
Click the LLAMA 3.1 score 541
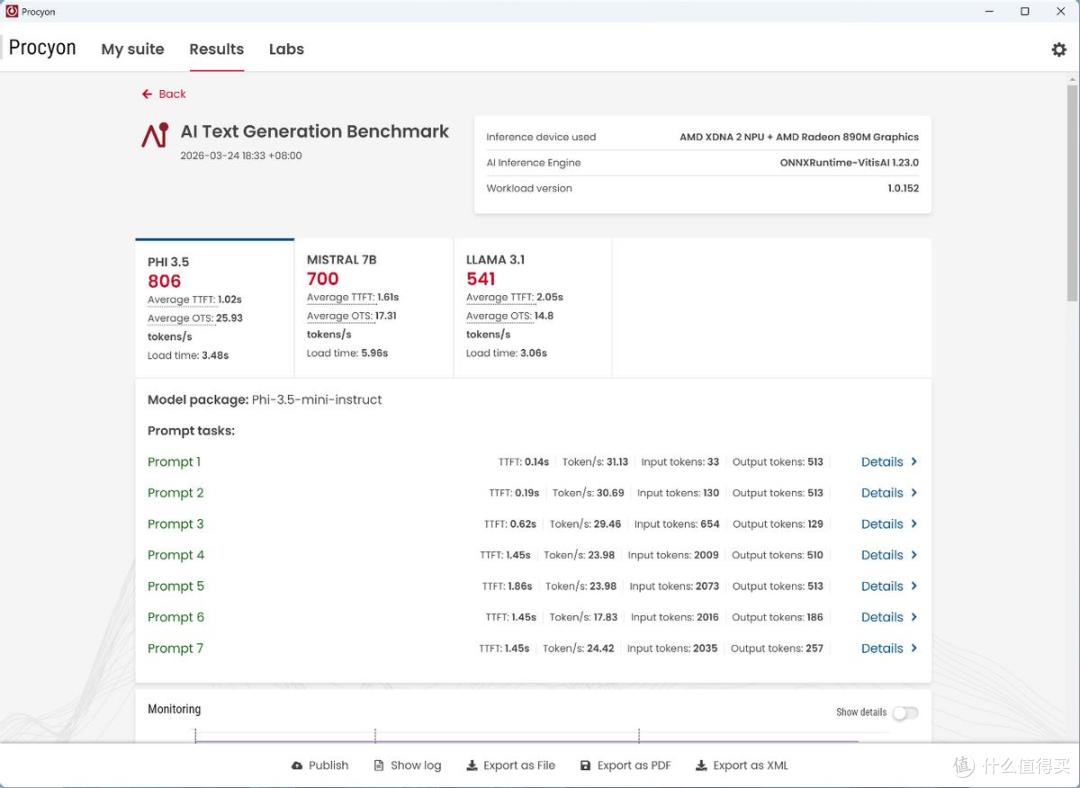[x=481, y=279]
